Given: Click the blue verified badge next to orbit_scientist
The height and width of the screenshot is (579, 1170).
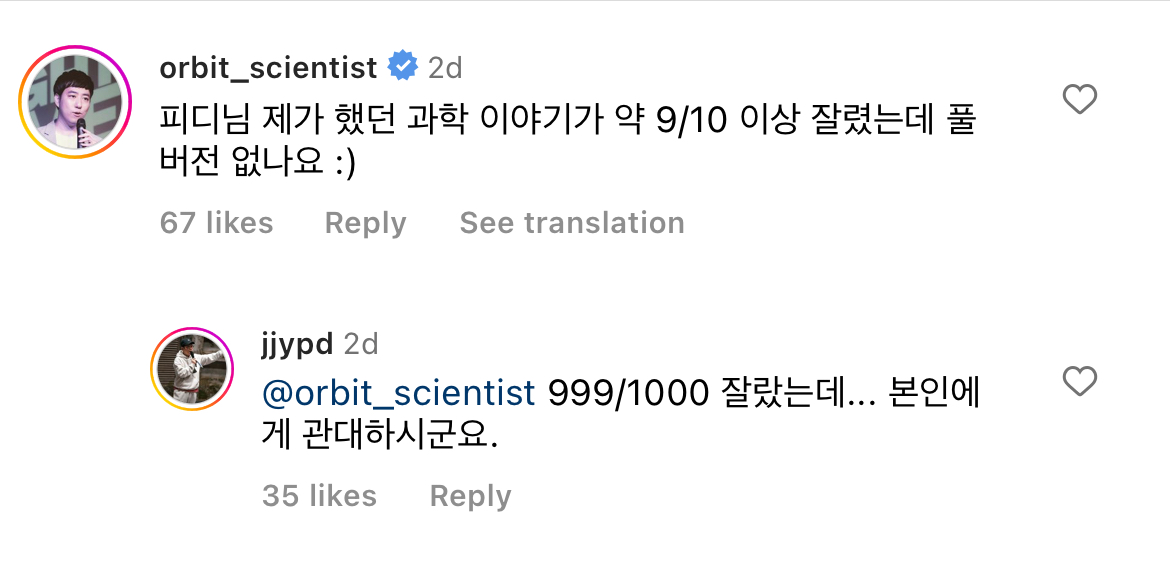Looking at the screenshot, I should [402, 66].
